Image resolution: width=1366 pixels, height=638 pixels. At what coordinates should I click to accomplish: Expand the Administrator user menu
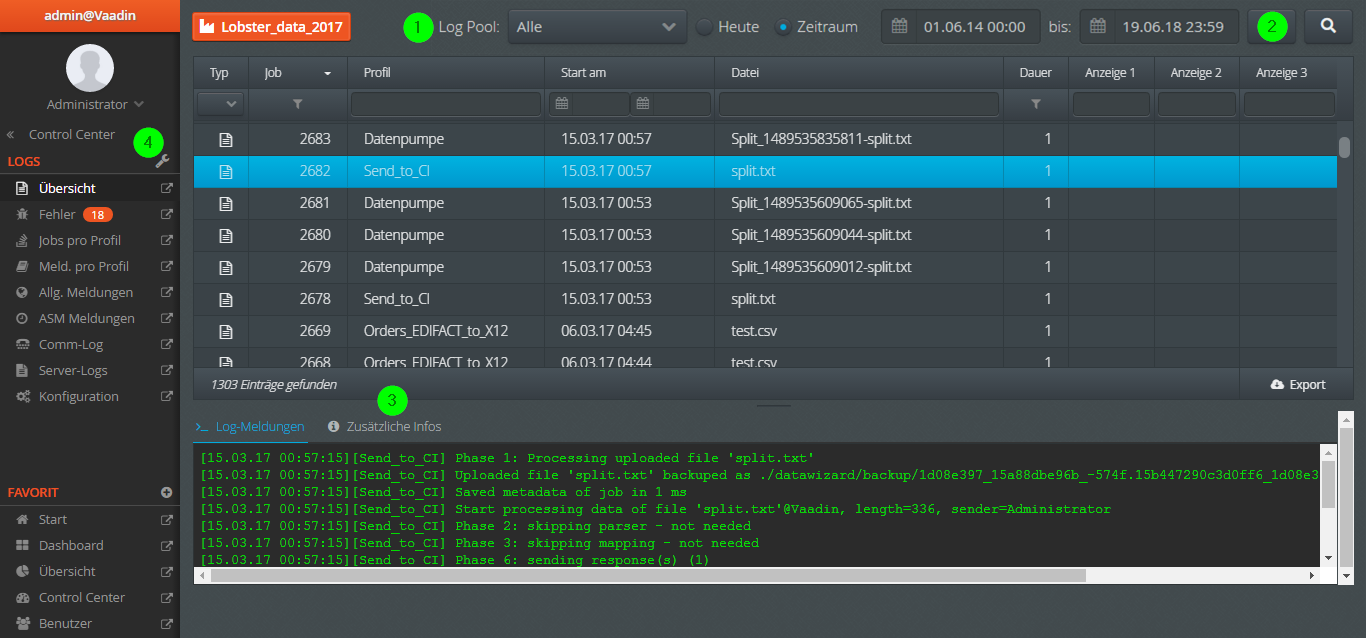pyautogui.click(x=95, y=104)
